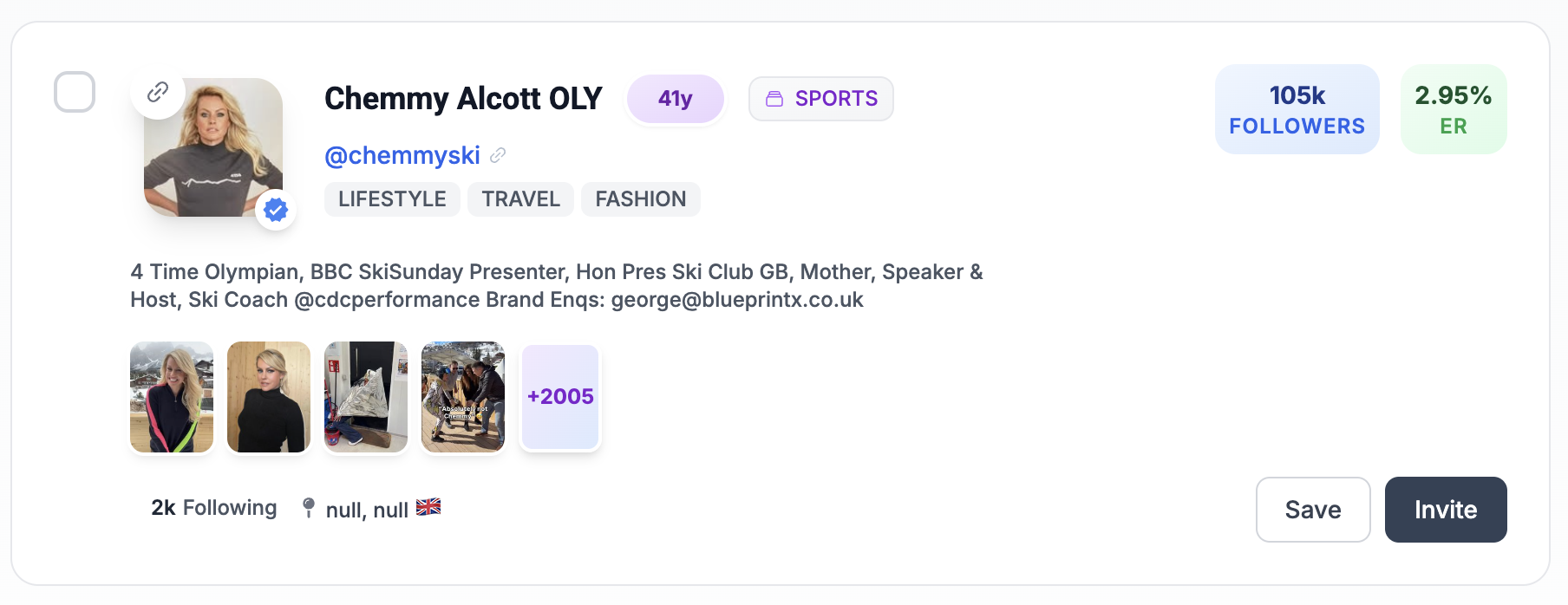Click the 41y age badge

pyautogui.click(x=675, y=98)
